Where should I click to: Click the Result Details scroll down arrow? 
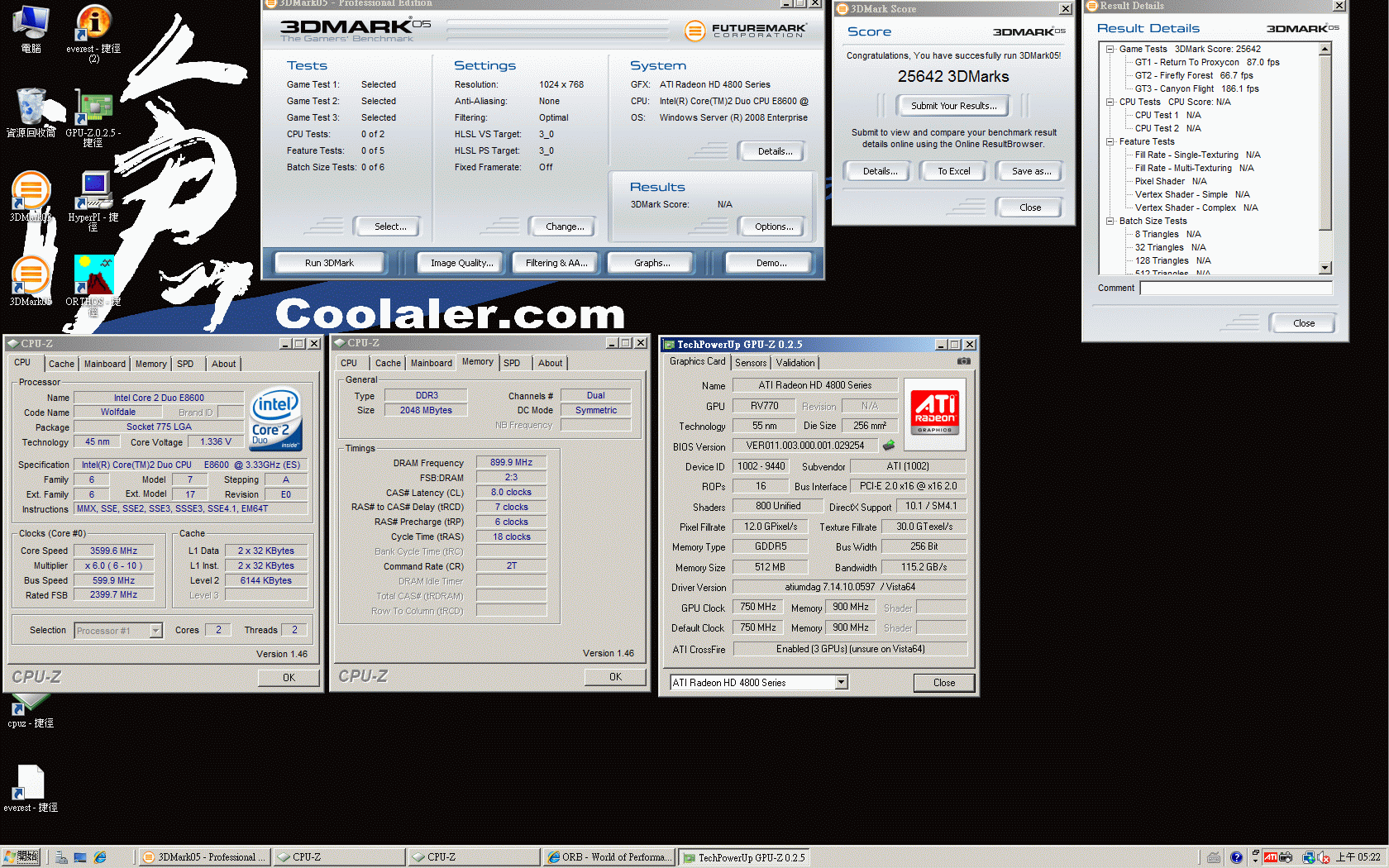pyautogui.click(x=1325, y=268)
